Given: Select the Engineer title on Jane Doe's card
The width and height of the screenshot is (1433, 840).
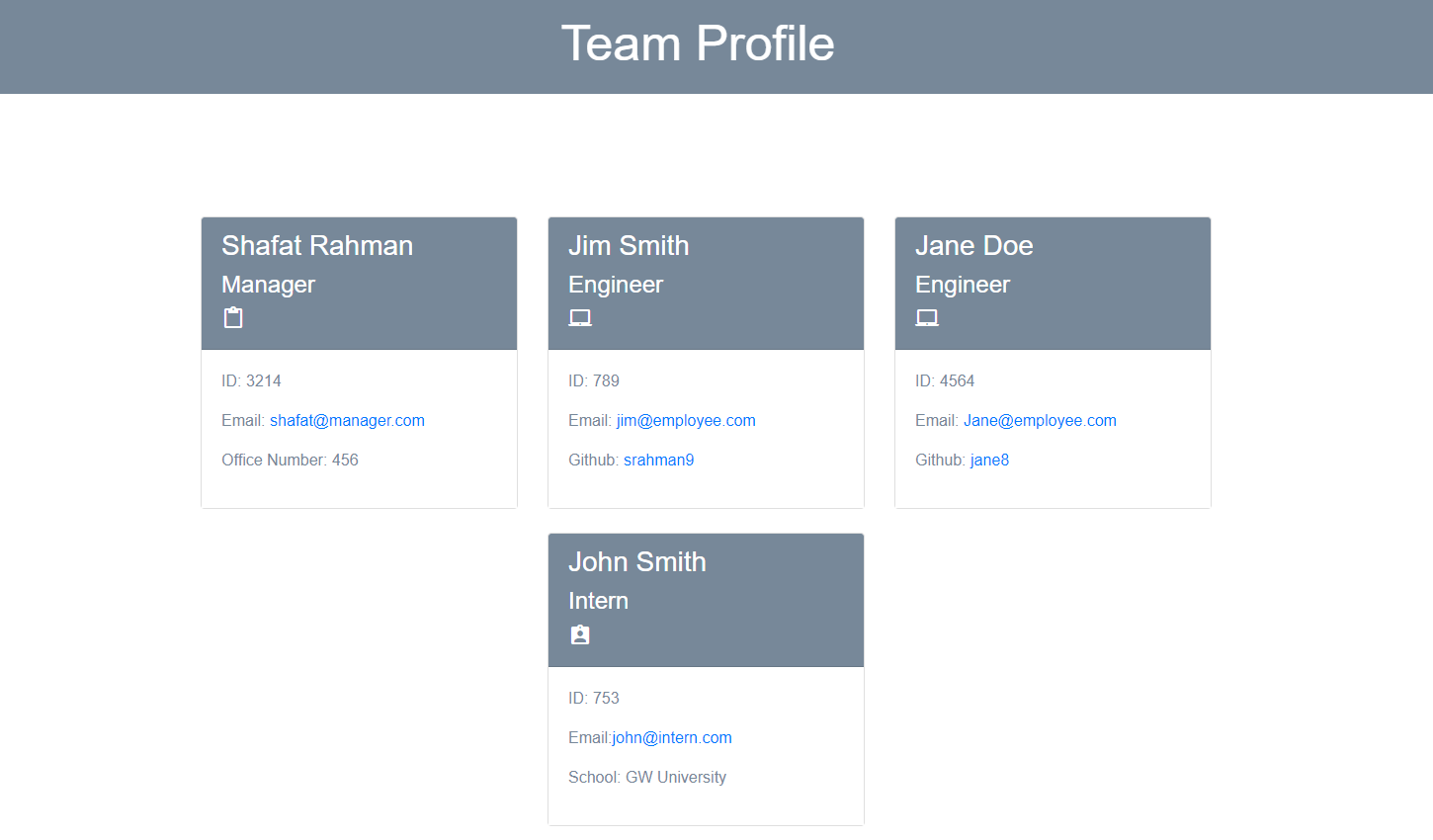Looking at the screenshot, I should tap(962, 285).
